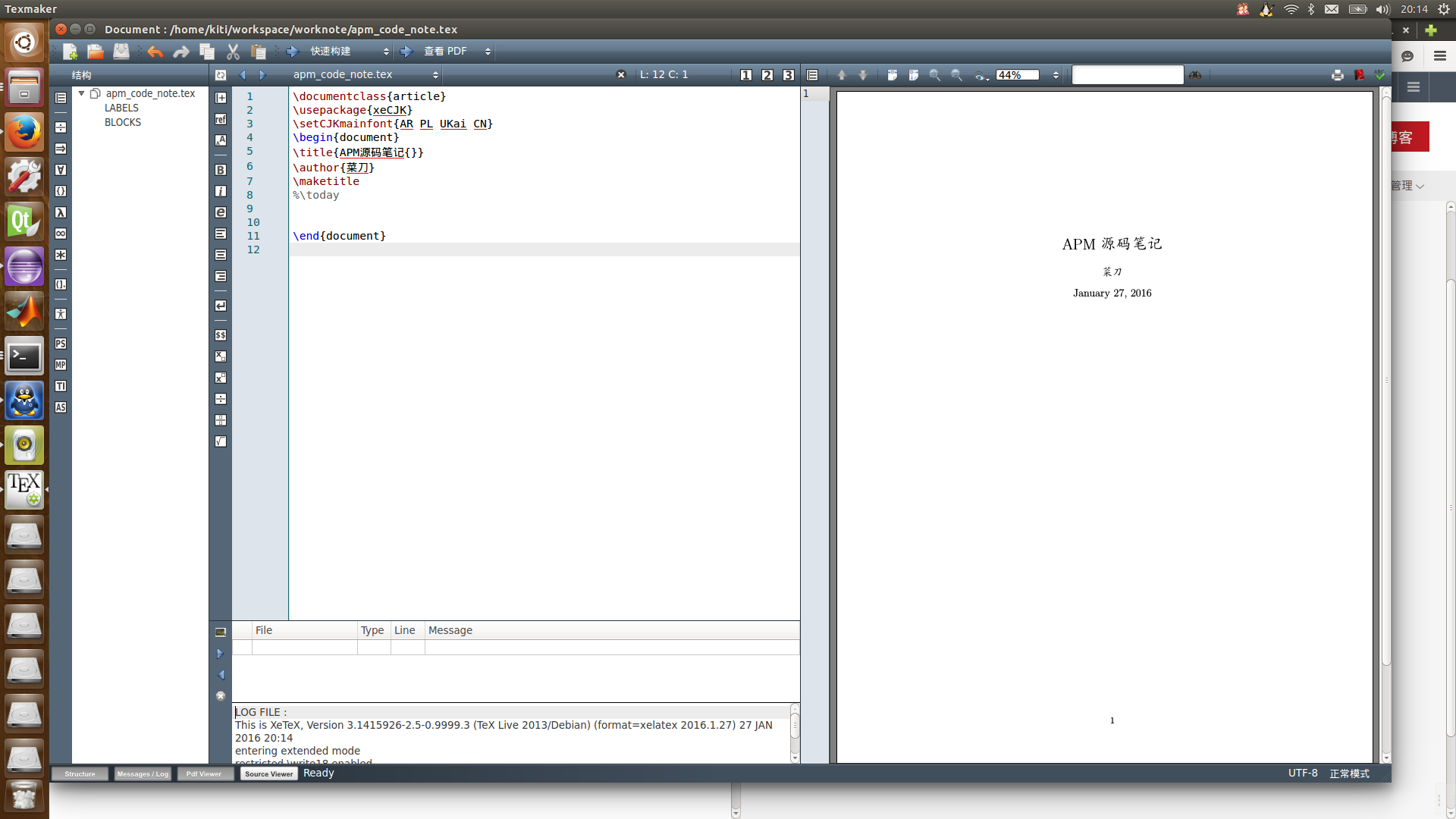Click the Build/Compile document icon
The image size is (1456, 819).
pos(291,50)
